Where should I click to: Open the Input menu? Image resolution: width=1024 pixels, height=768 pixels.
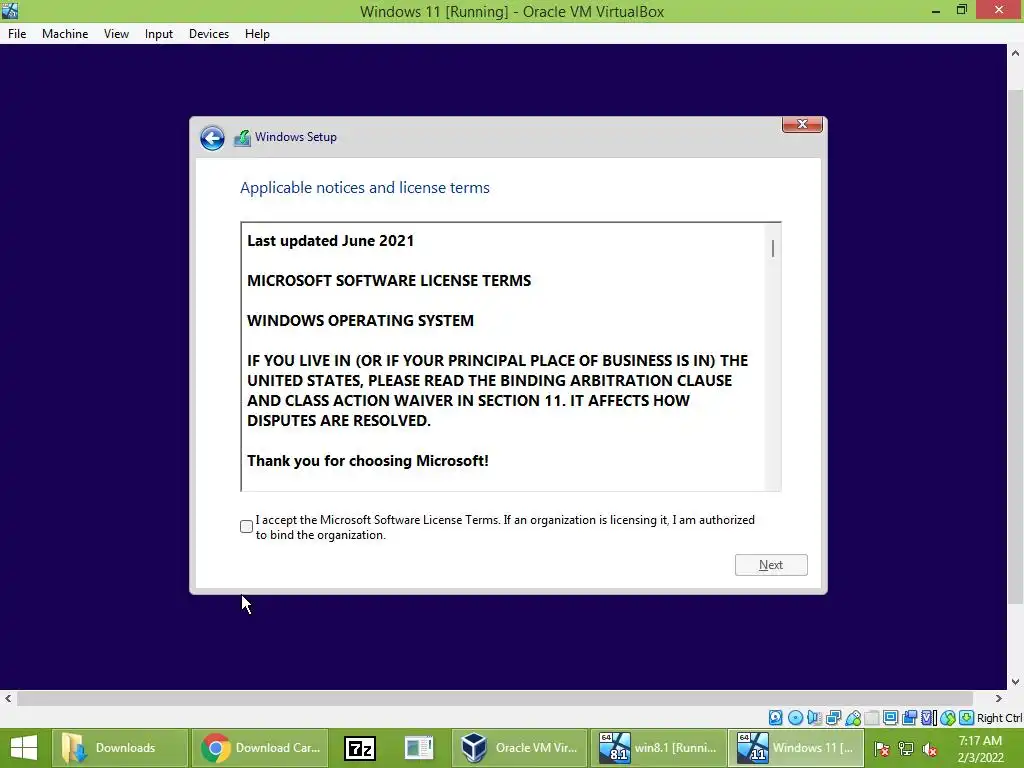[159, 34]
